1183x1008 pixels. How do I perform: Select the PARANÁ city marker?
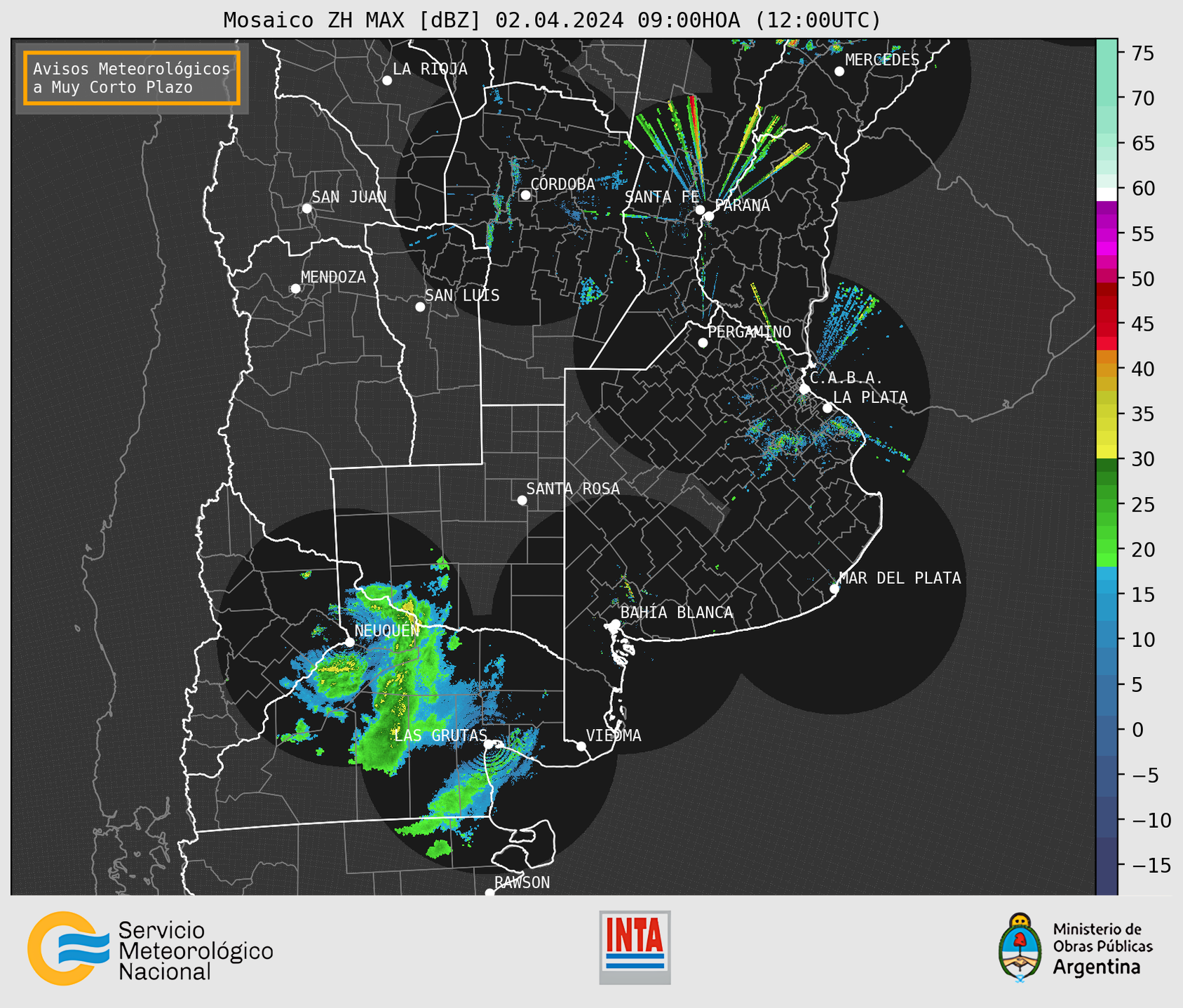click(x=709, y=216)
